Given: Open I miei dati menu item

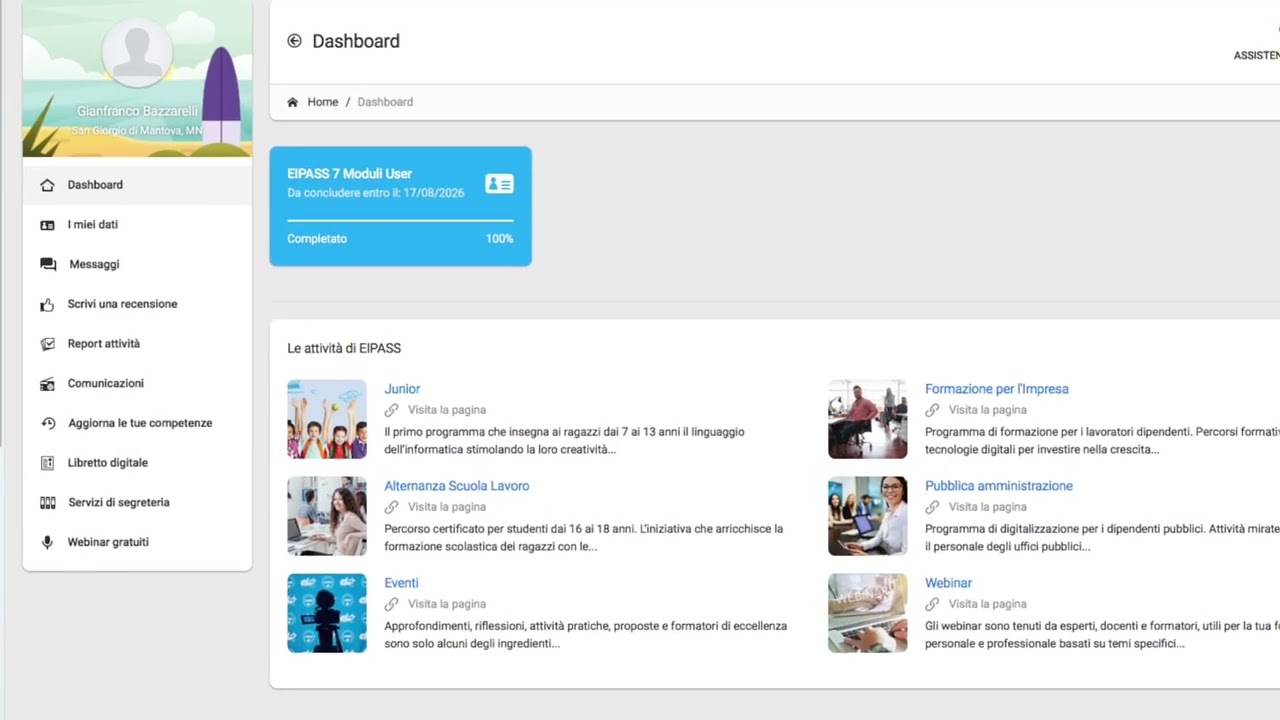Looking at the screenshot, I should coord(137,225).
